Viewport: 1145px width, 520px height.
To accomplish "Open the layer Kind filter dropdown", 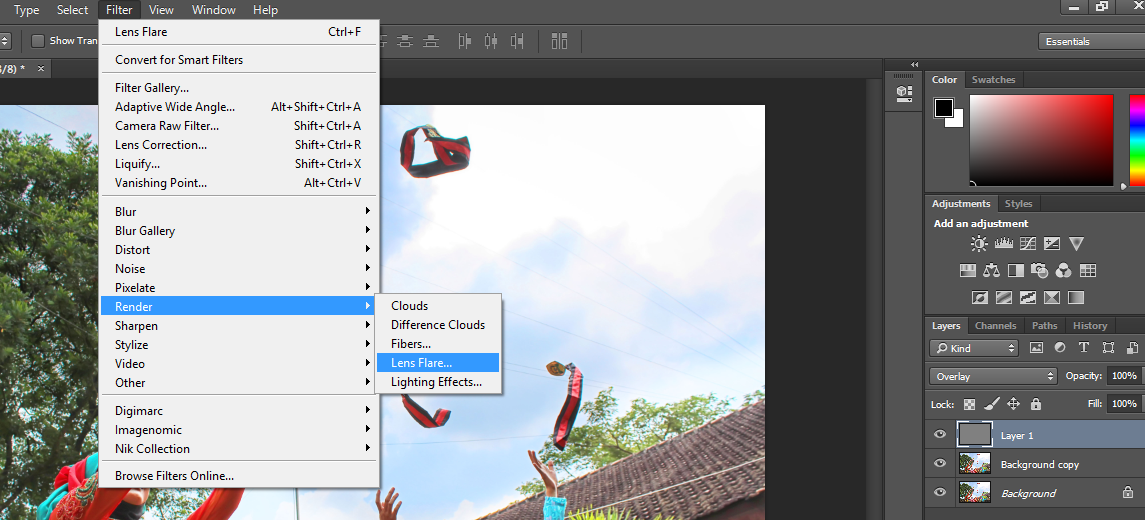I will coord(974,348).
